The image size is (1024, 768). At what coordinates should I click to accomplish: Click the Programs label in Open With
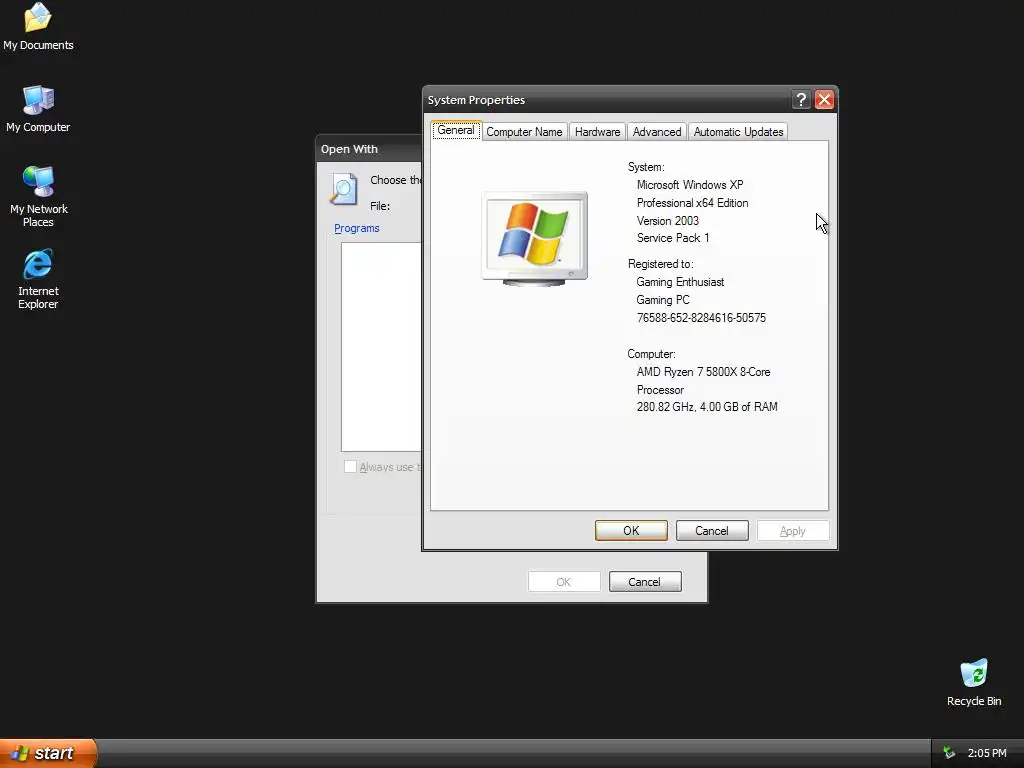[357, 228]
